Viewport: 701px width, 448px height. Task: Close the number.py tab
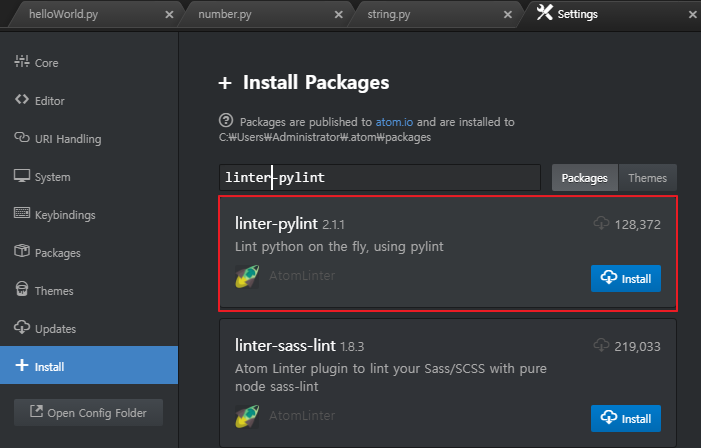coord(339,15)
